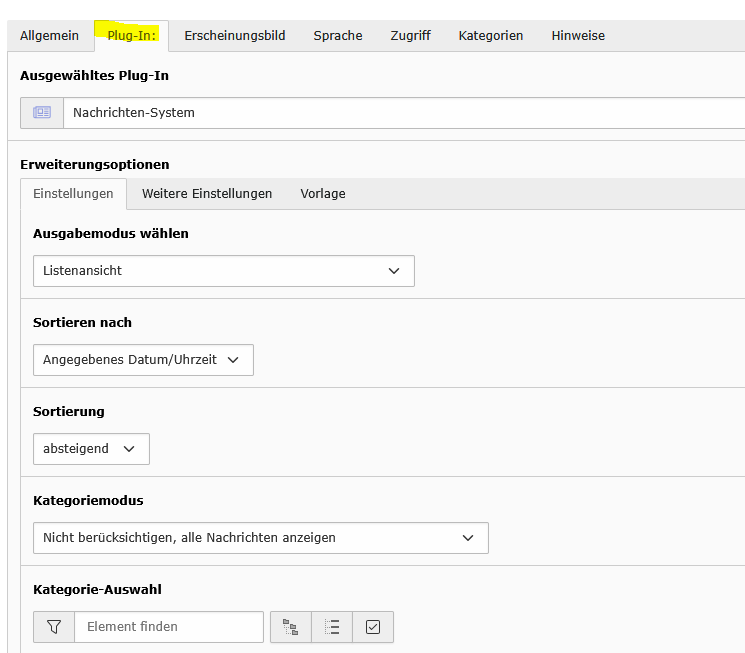745x653 pixels.
Task: Open the Weitere Einstellungen sub-tab
Action: click(x=207, y=194)
